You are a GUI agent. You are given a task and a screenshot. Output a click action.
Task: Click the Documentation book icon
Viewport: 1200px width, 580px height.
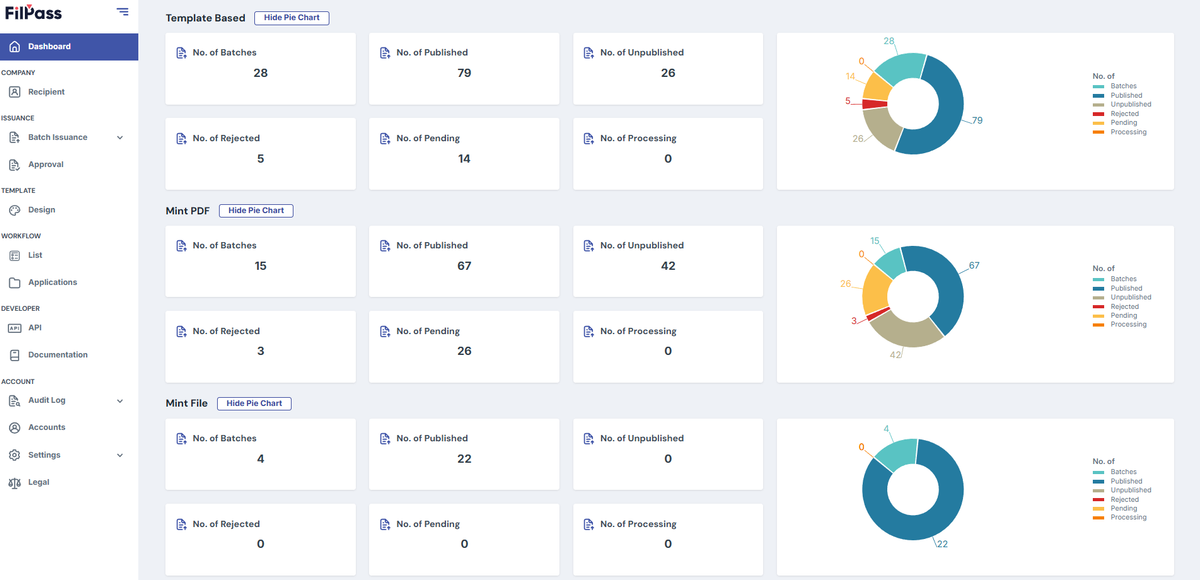(14, 355)
